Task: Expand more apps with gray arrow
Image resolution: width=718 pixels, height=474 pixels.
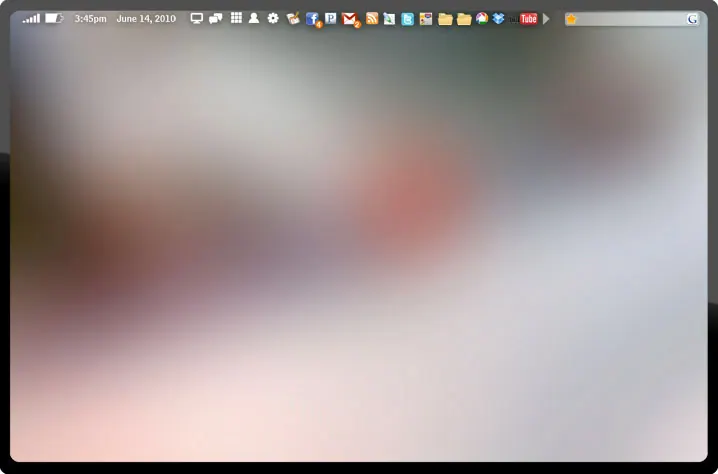Action: [546, 19]
